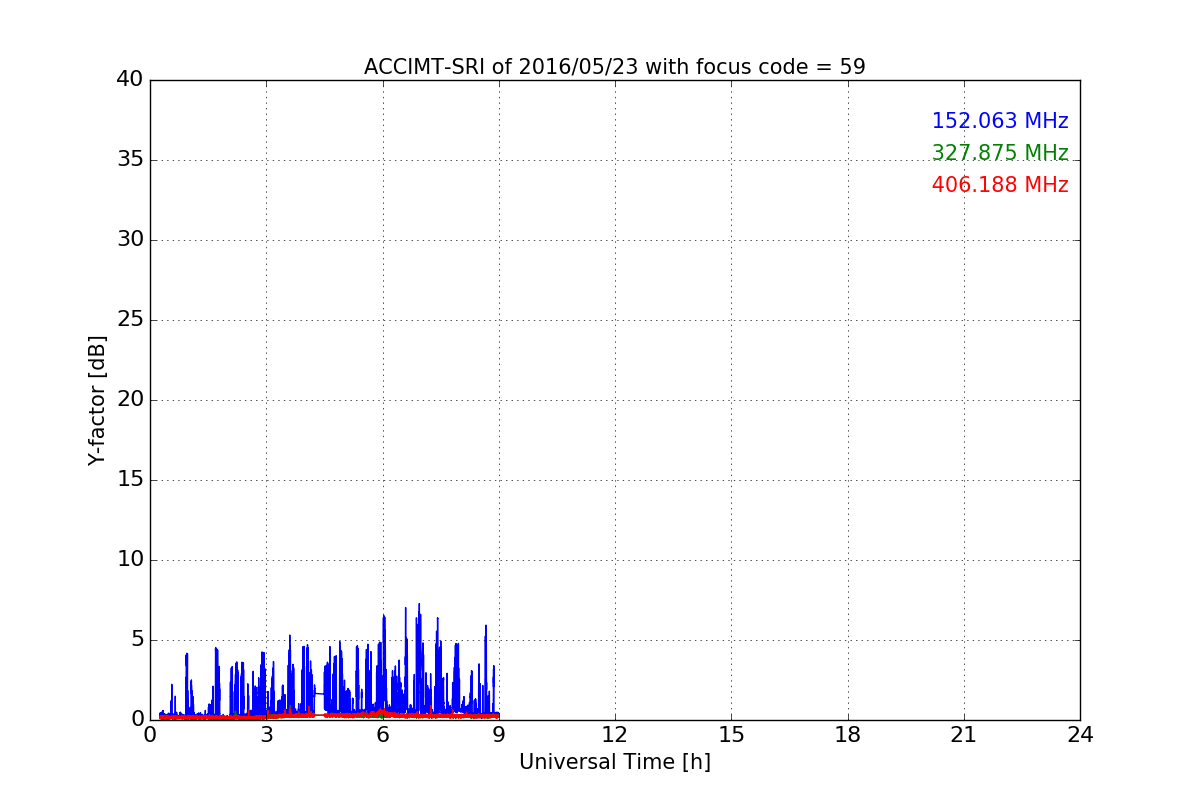Click the Y-factor [dB] axis label
Image resolution: width=1200 pixels, height=800 pixels.
click(97, 400)
